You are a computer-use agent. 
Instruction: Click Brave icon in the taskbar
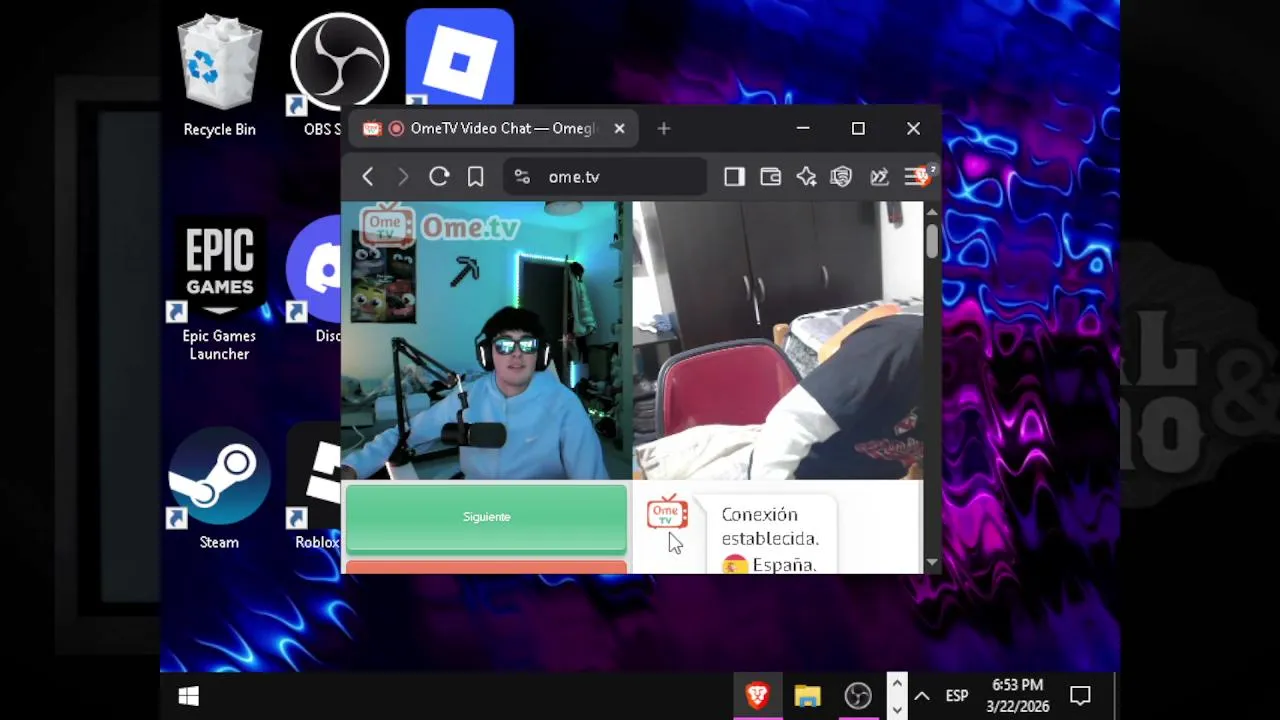point(757,696)
